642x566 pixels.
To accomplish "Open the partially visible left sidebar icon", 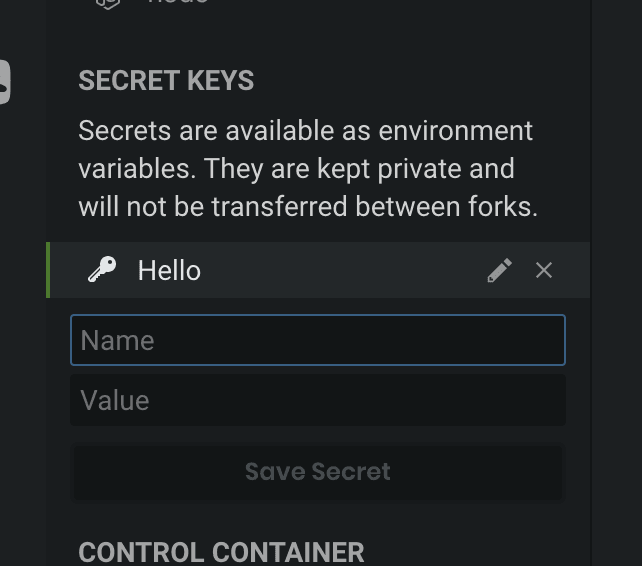I will (x=3, y=81).
